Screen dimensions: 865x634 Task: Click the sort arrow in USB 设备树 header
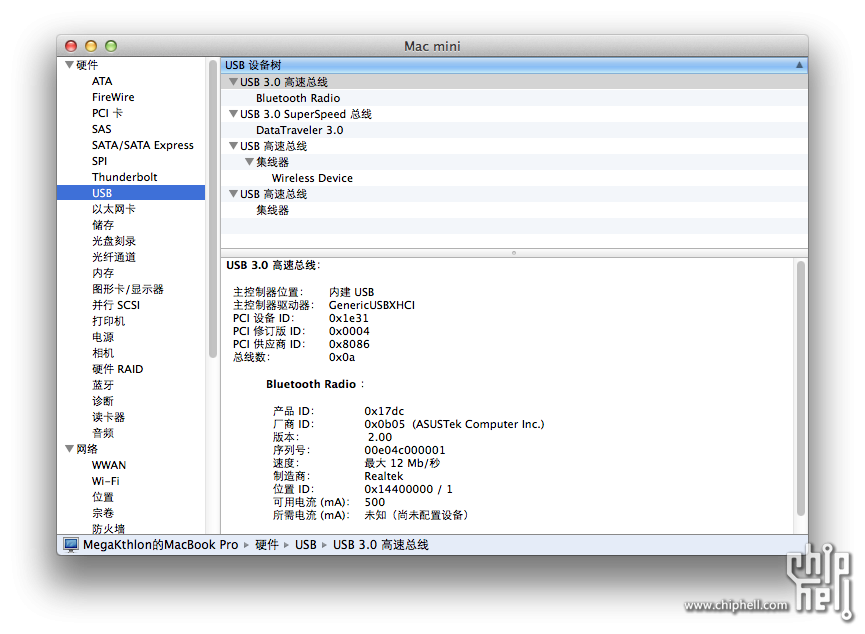799,65
